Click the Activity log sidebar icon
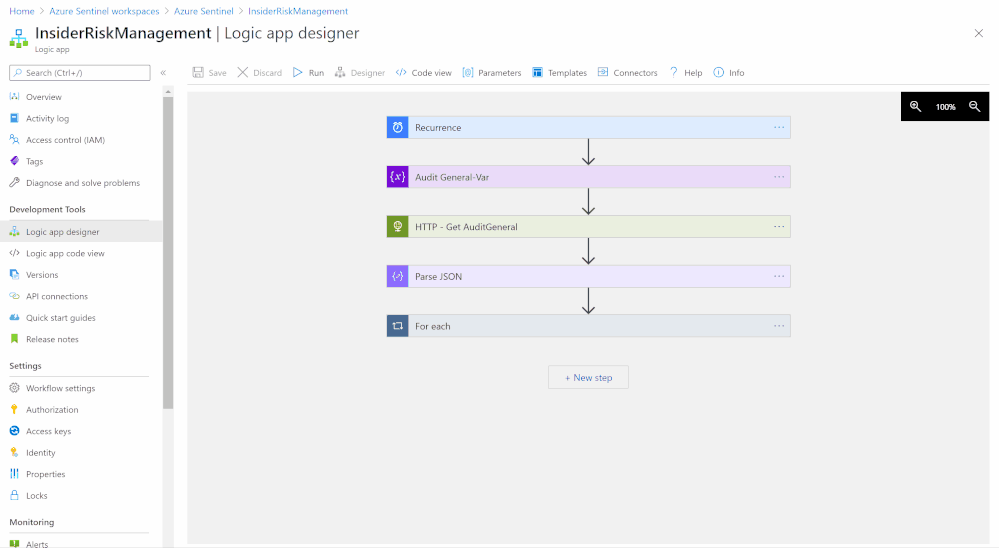 coord(15,119)
